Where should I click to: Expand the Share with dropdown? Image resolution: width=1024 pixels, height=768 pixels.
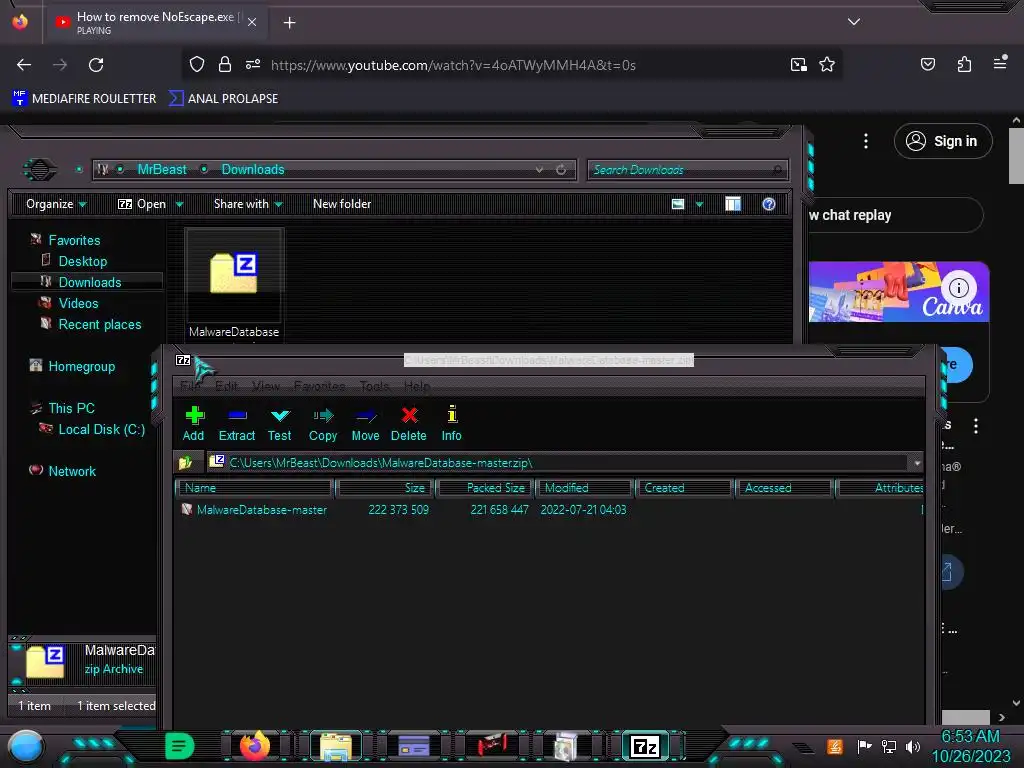(x=248, y=204)
